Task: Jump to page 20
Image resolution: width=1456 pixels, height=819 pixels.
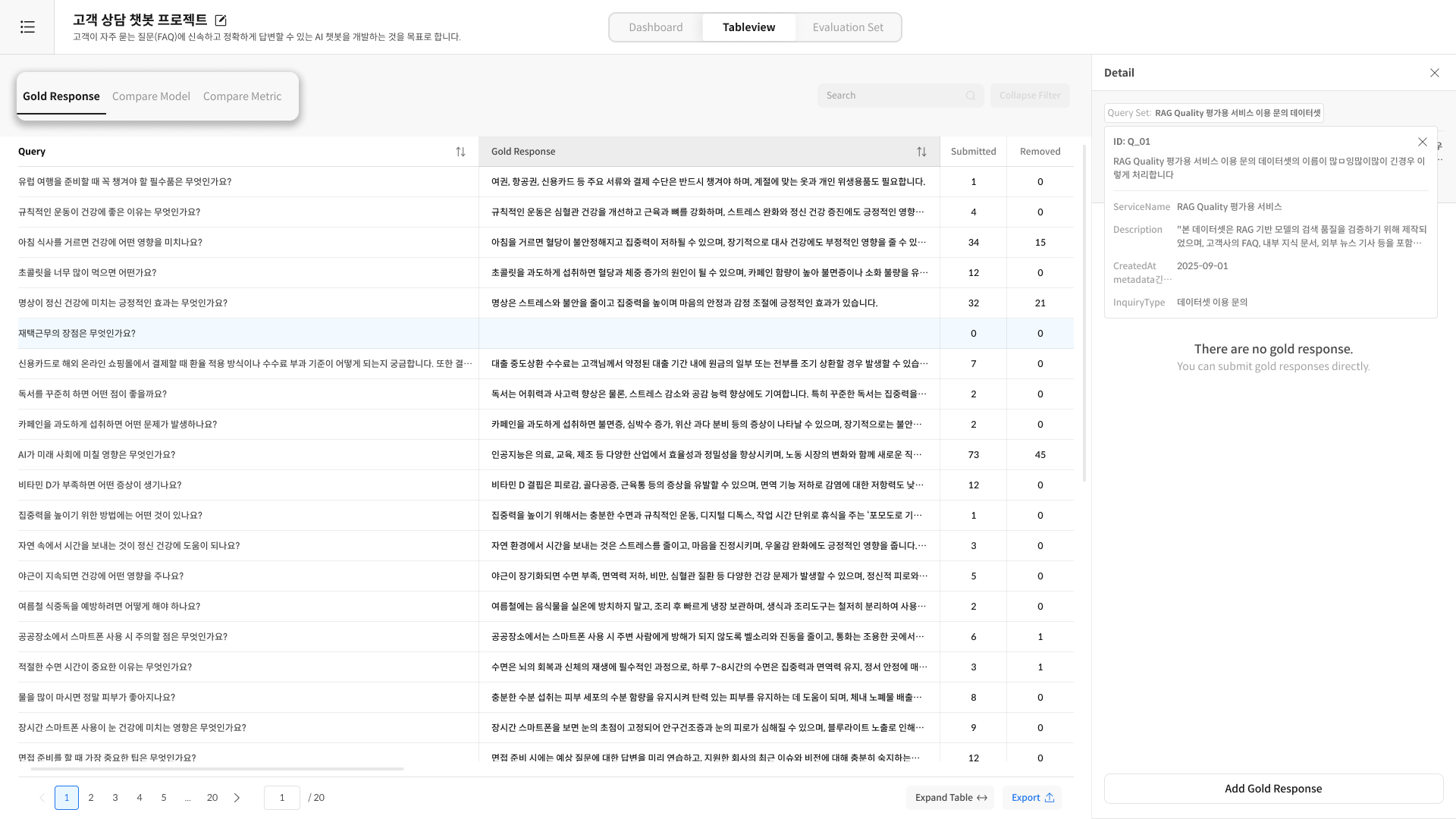Action: (212, 798)
